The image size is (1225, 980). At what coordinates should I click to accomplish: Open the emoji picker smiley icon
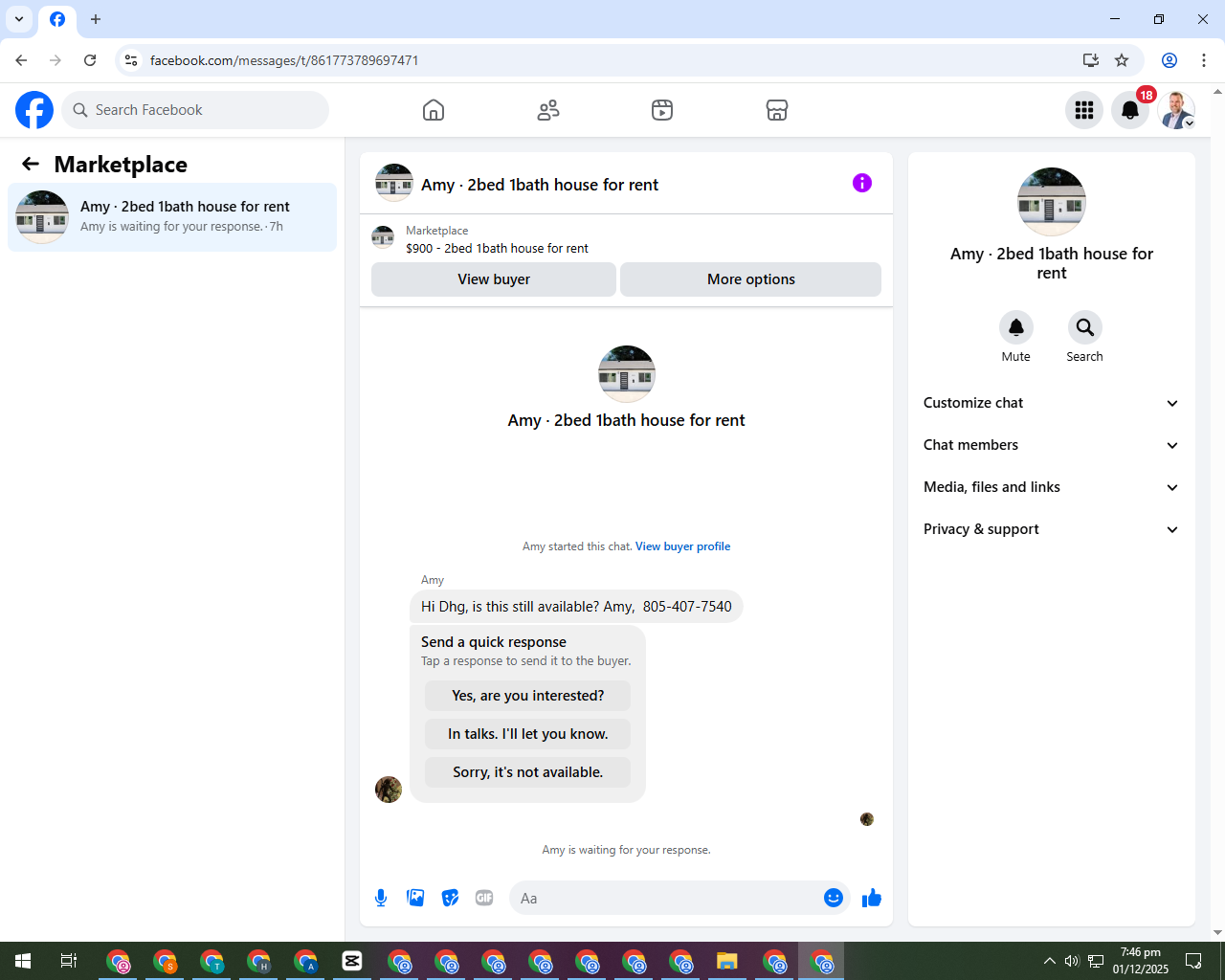tap(834, 898)
